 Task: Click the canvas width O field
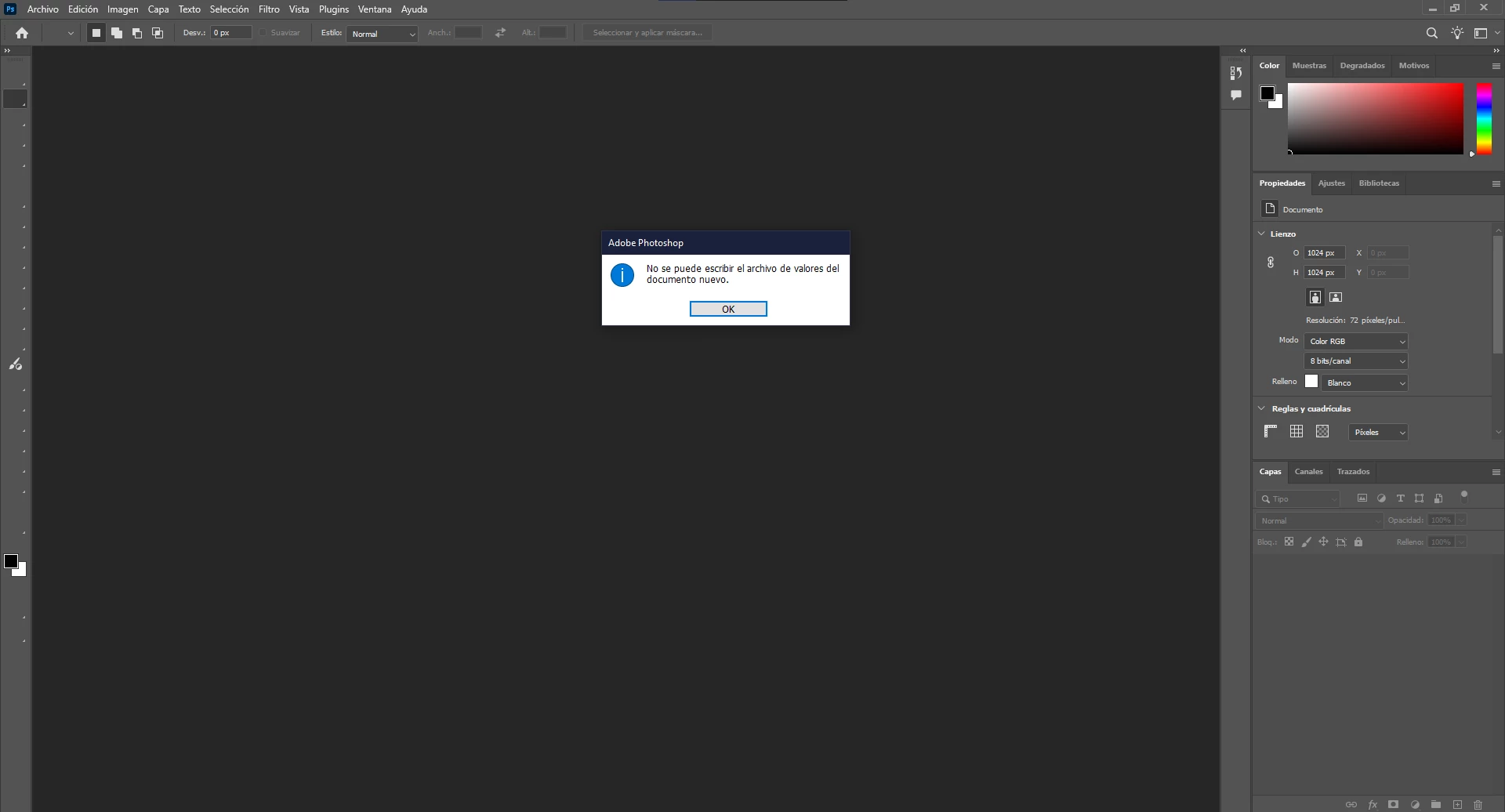(1325, 253)
